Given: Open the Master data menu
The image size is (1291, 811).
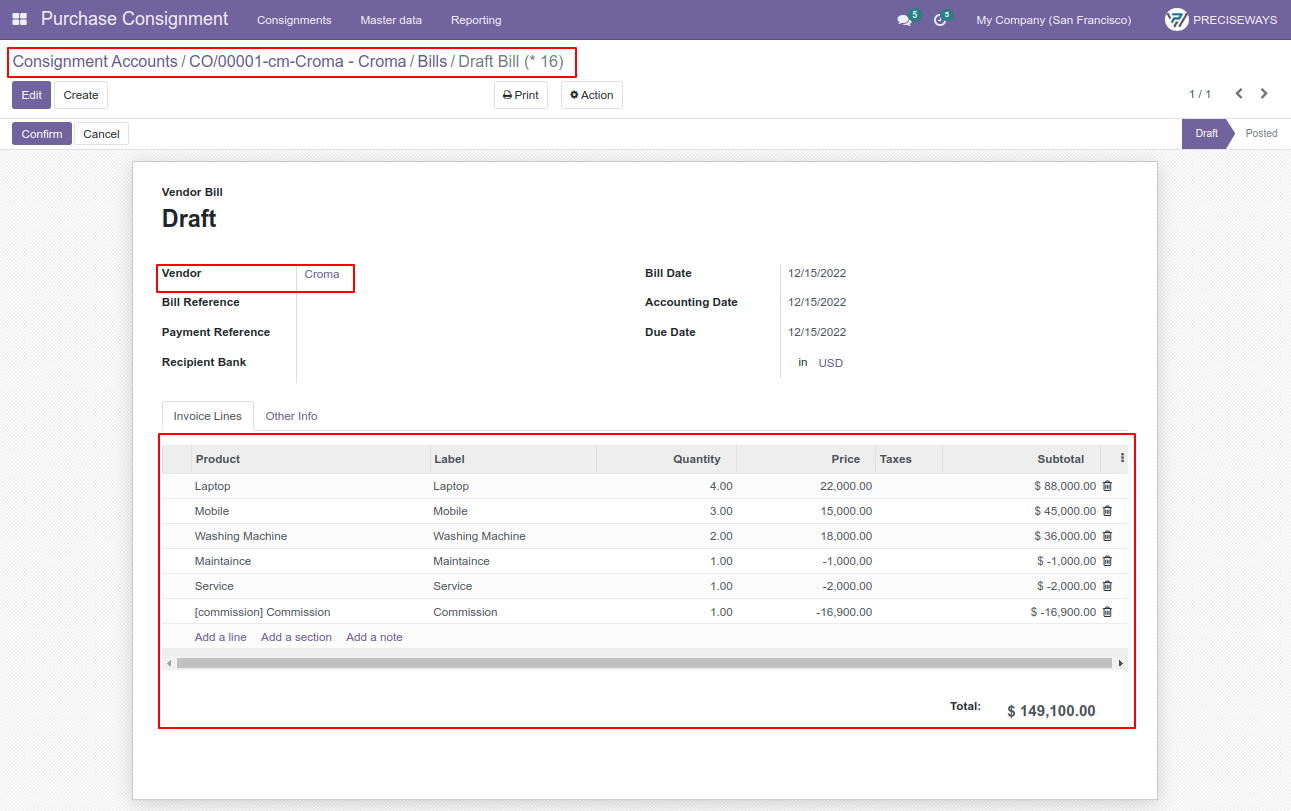Looking at the screenshot, I should [391, 20].
